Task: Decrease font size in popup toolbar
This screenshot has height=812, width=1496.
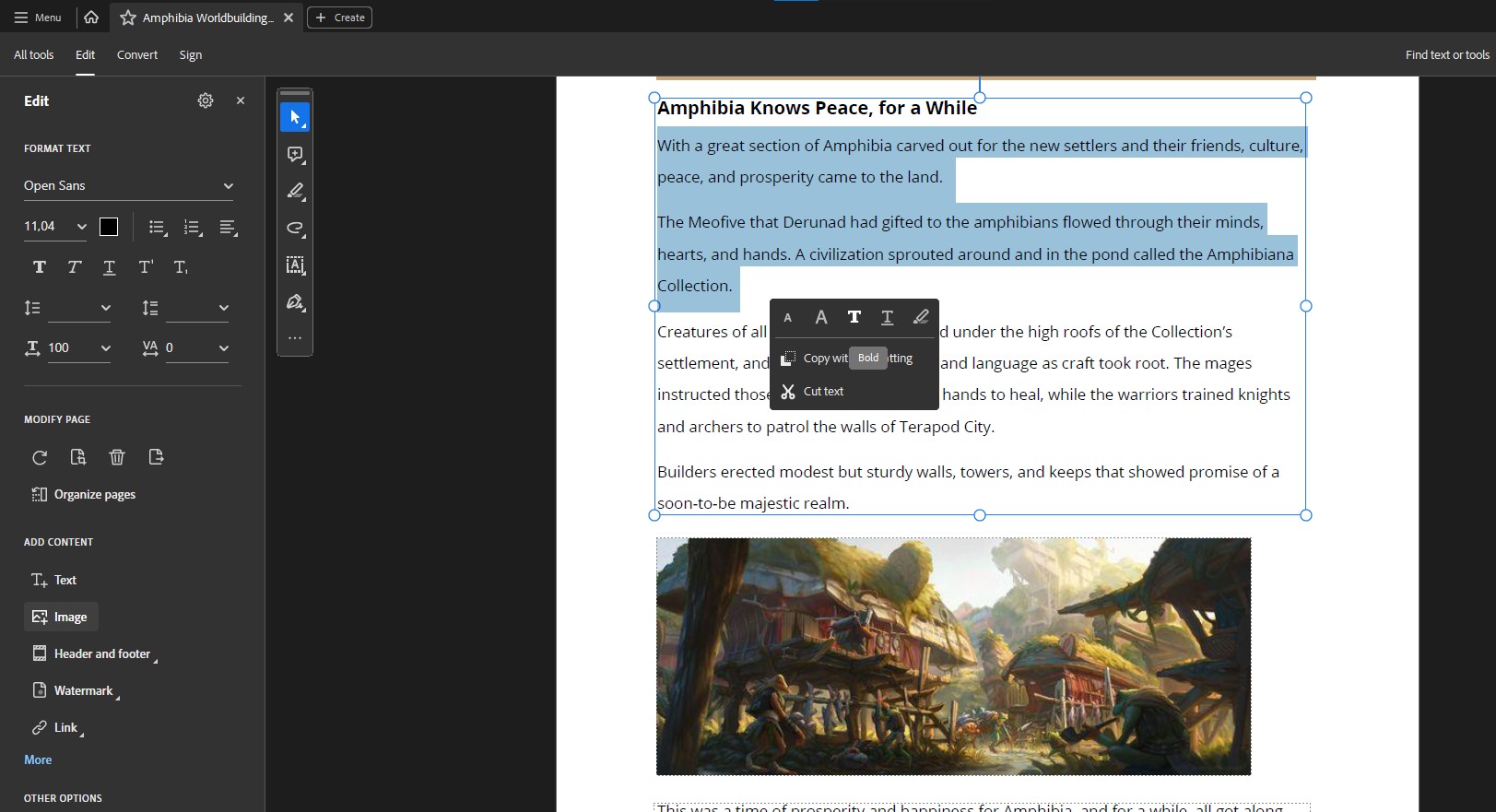Action: tap(787, 318)
